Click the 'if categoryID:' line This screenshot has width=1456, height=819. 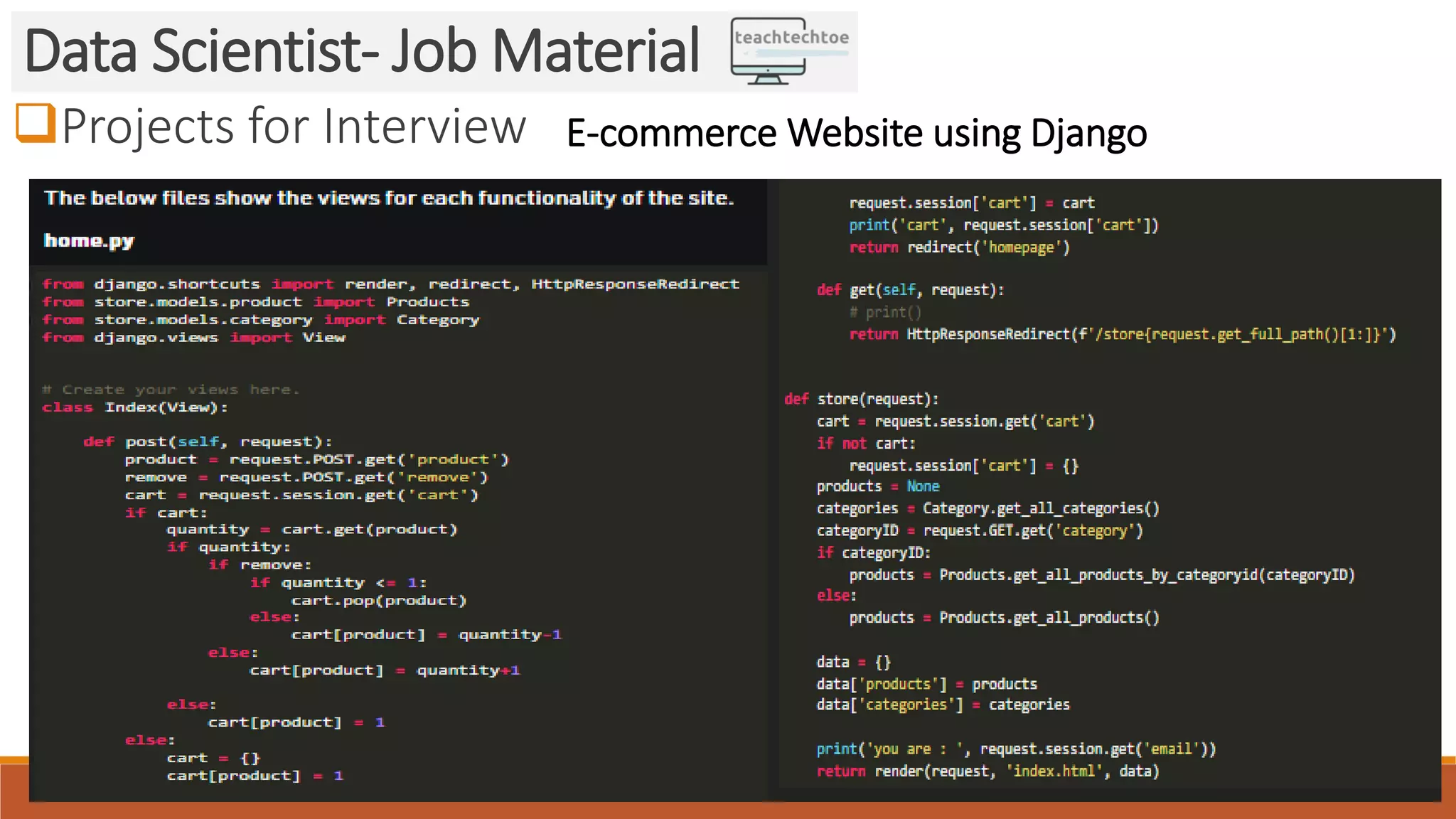pyautogui.click(x=874, y=552)
